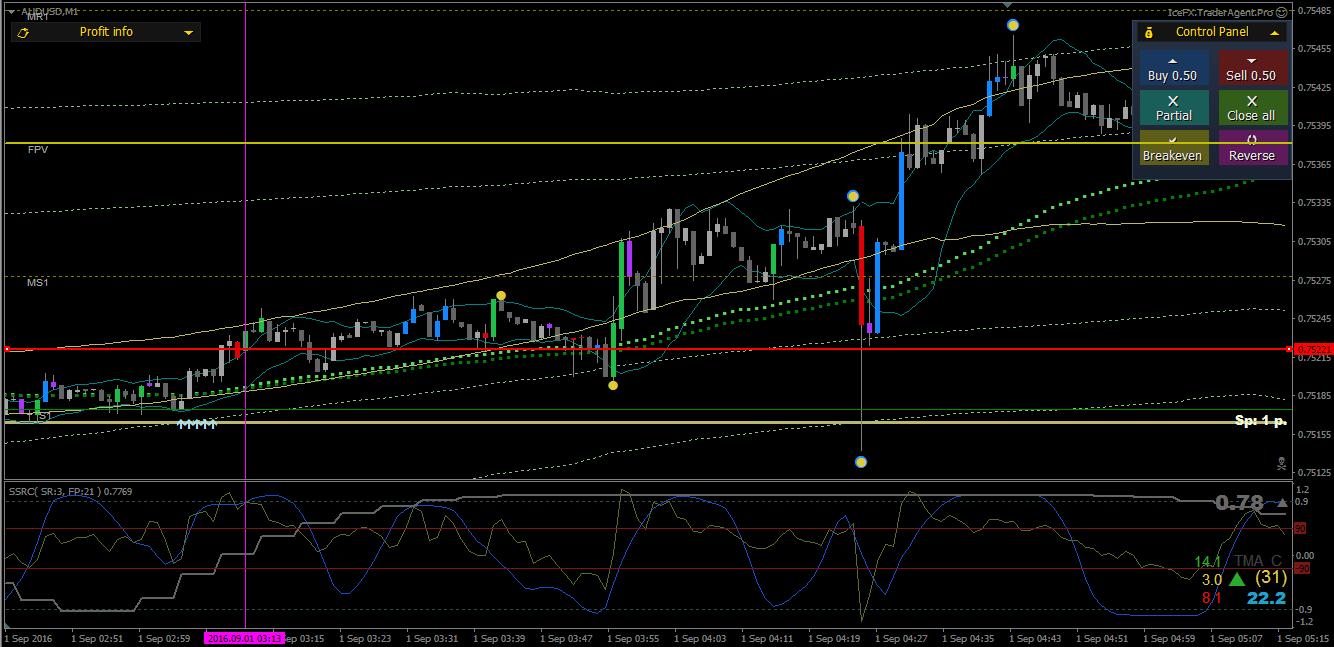Click the fractal marker dot above the red candle
Screen dimensions: 1334x647
pyautogui.click(x=853, y=196)
